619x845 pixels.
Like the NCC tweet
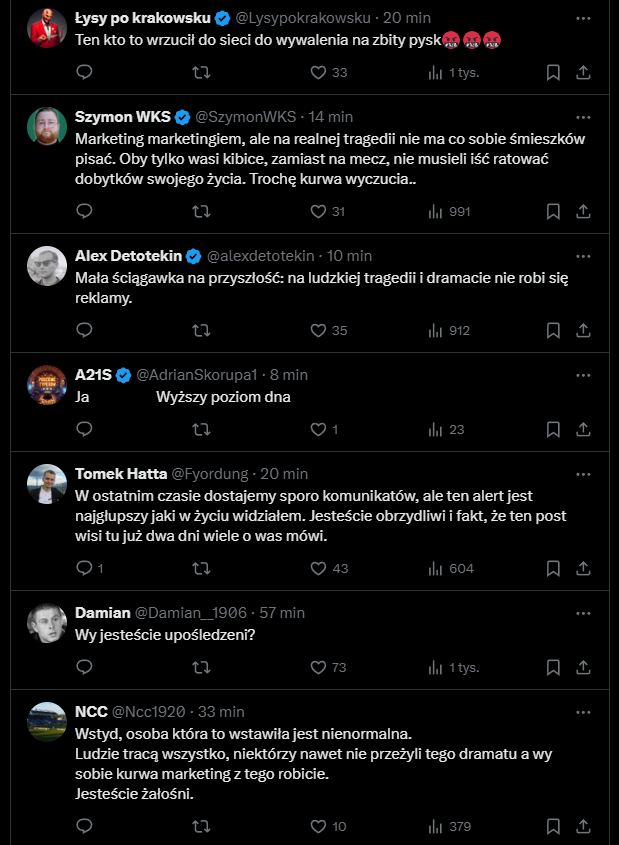point(328,826)
